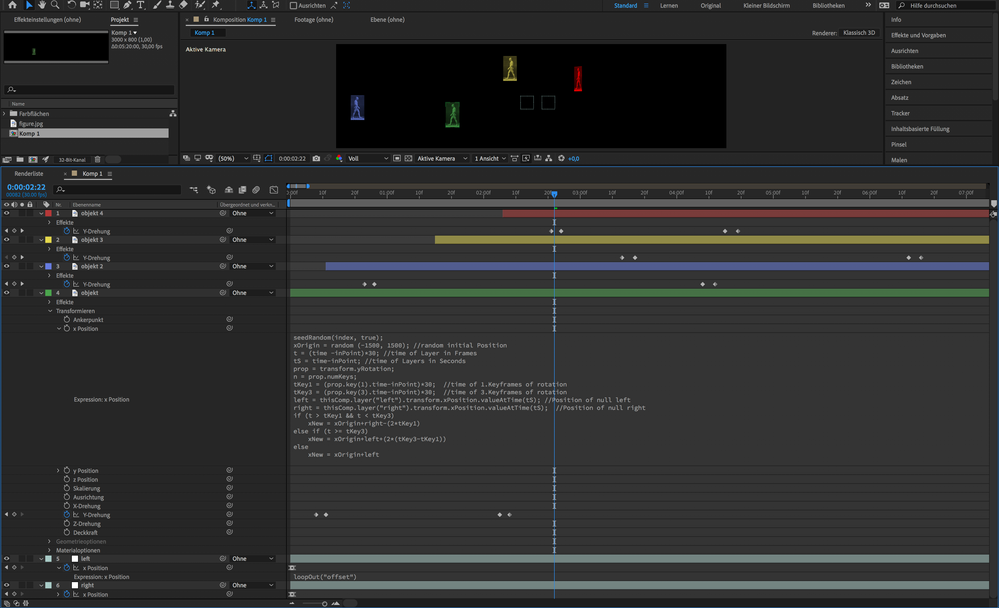This screenshot has width=999, height=608.
Task: Open parent dropdown Ohne for objekt 4
Action: pyautogui.click(x=253, y=214)
